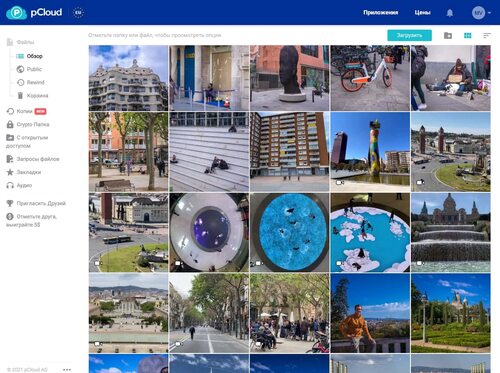Click the Копии backup icon
Image resolution: width=500 pixels, height=373 pixels.
click(10, 111)
